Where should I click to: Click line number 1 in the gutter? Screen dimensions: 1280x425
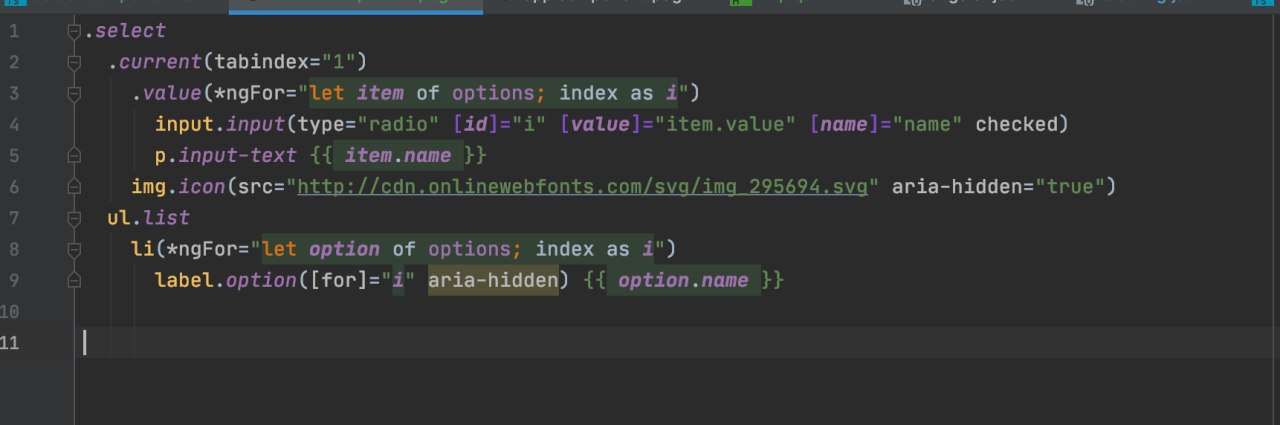[13, 32]
